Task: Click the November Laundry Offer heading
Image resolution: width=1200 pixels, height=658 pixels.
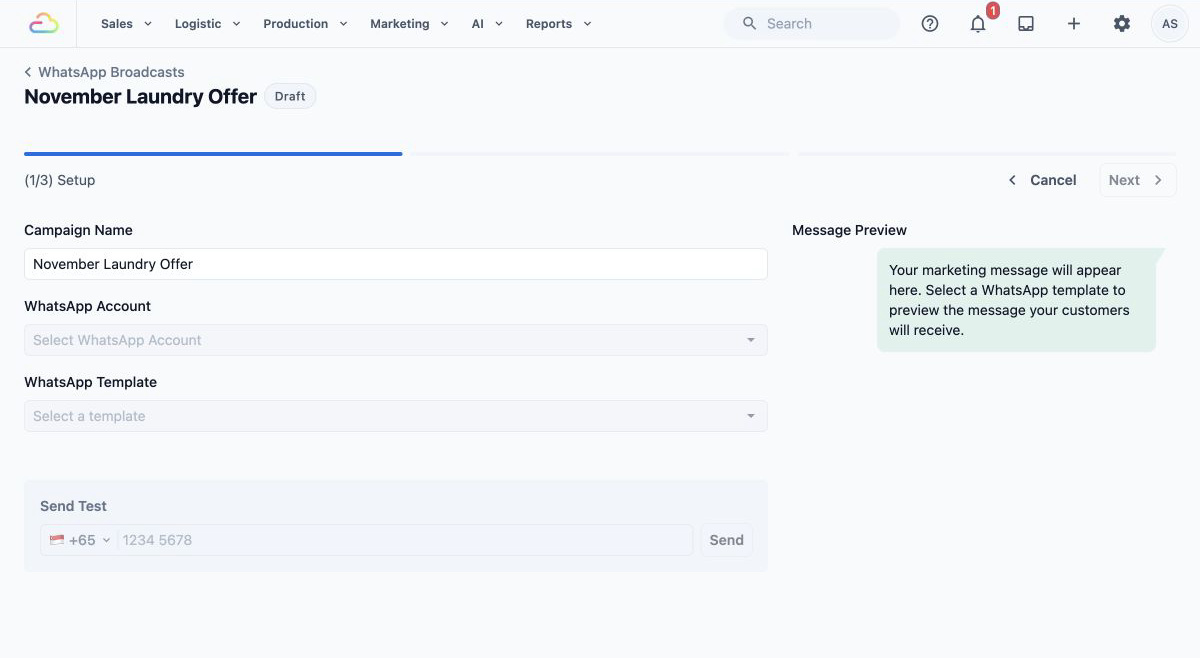Action: click(140, 97)
